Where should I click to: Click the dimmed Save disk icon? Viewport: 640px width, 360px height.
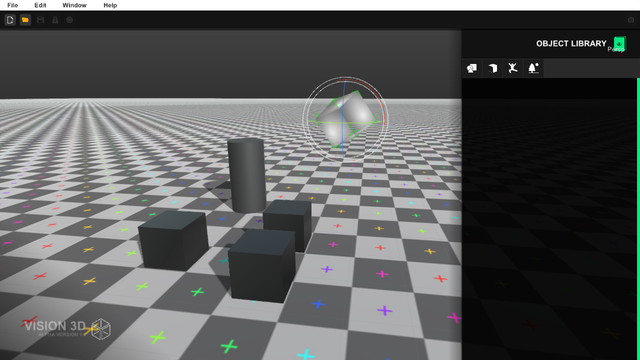[40, 20]
